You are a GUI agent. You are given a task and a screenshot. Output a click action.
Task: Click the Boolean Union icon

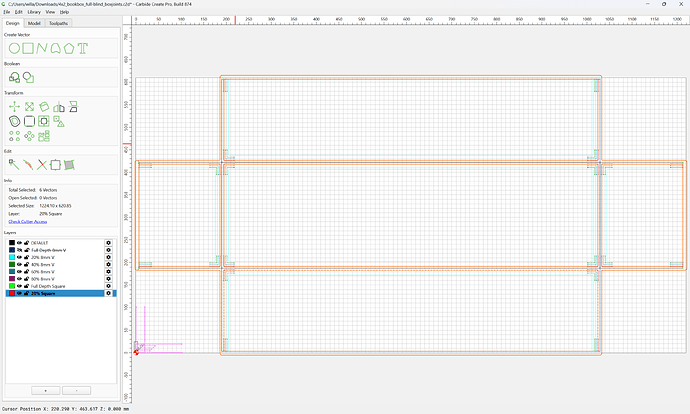(x=14, y=78)
